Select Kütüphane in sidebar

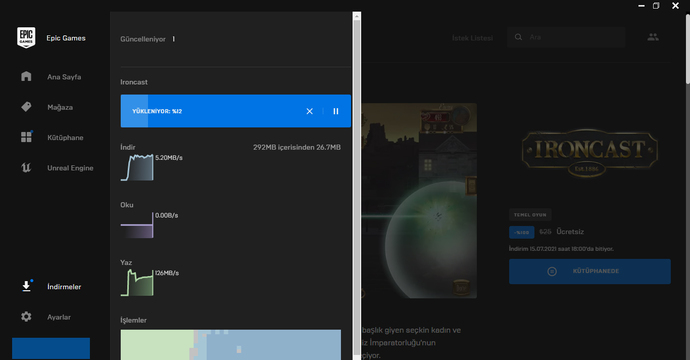pyautogui.click(x=65, y=138)
